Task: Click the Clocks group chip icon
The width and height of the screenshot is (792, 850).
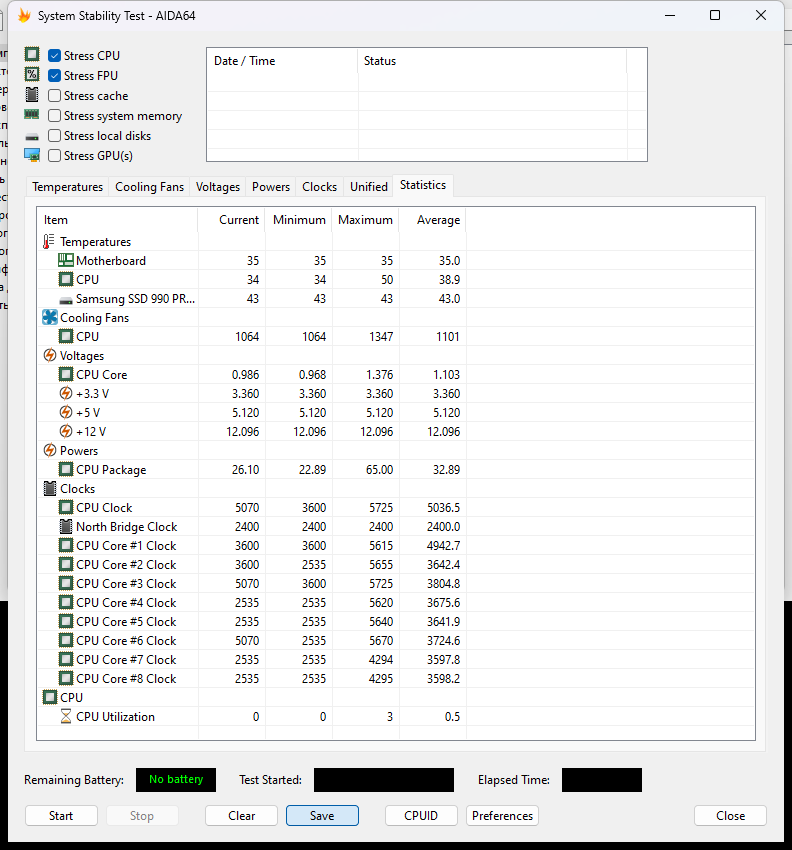Action: (x=50, y=489)
